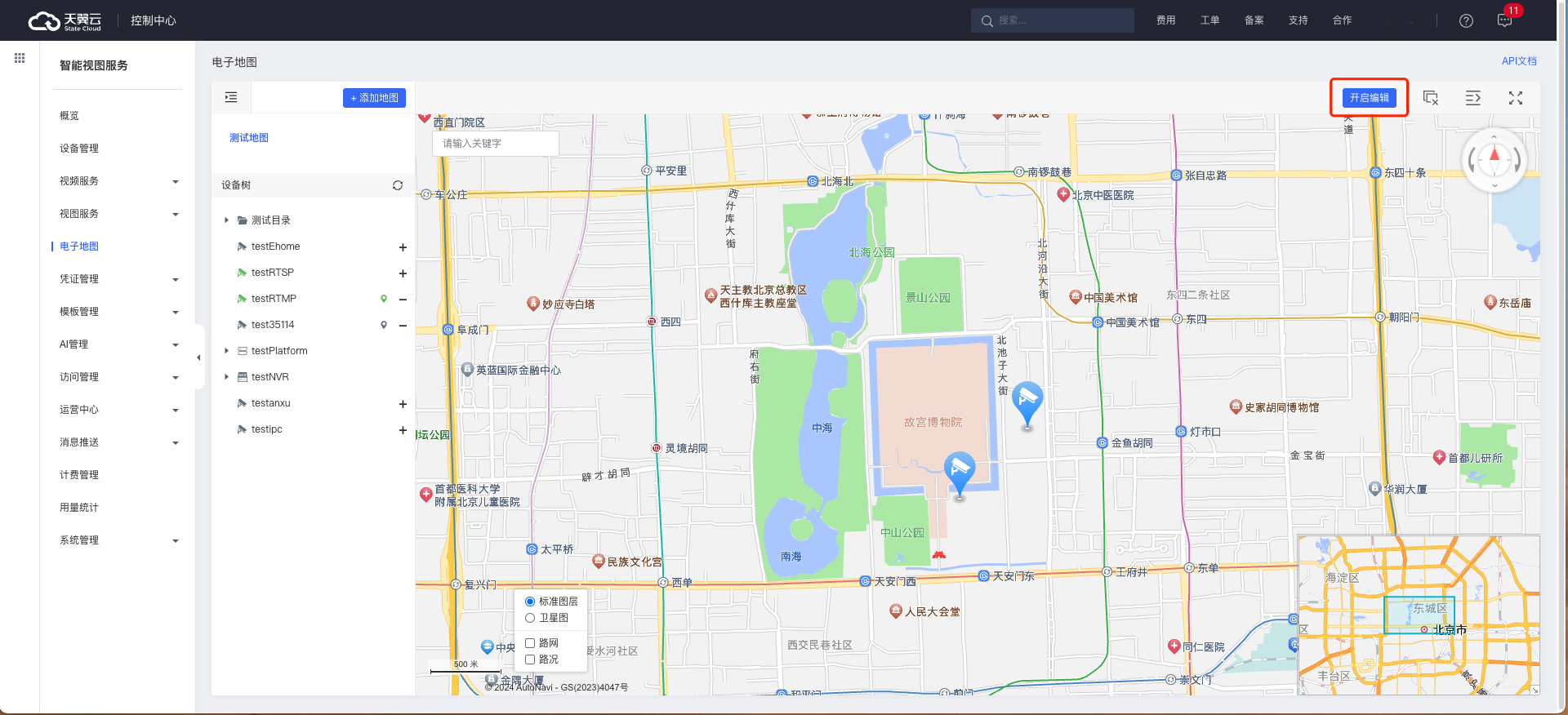Viewport: 1568px width, 715px height.
Task: Click the box-select tool icon
Action: pyautogui.click(x=1431, y=98)
